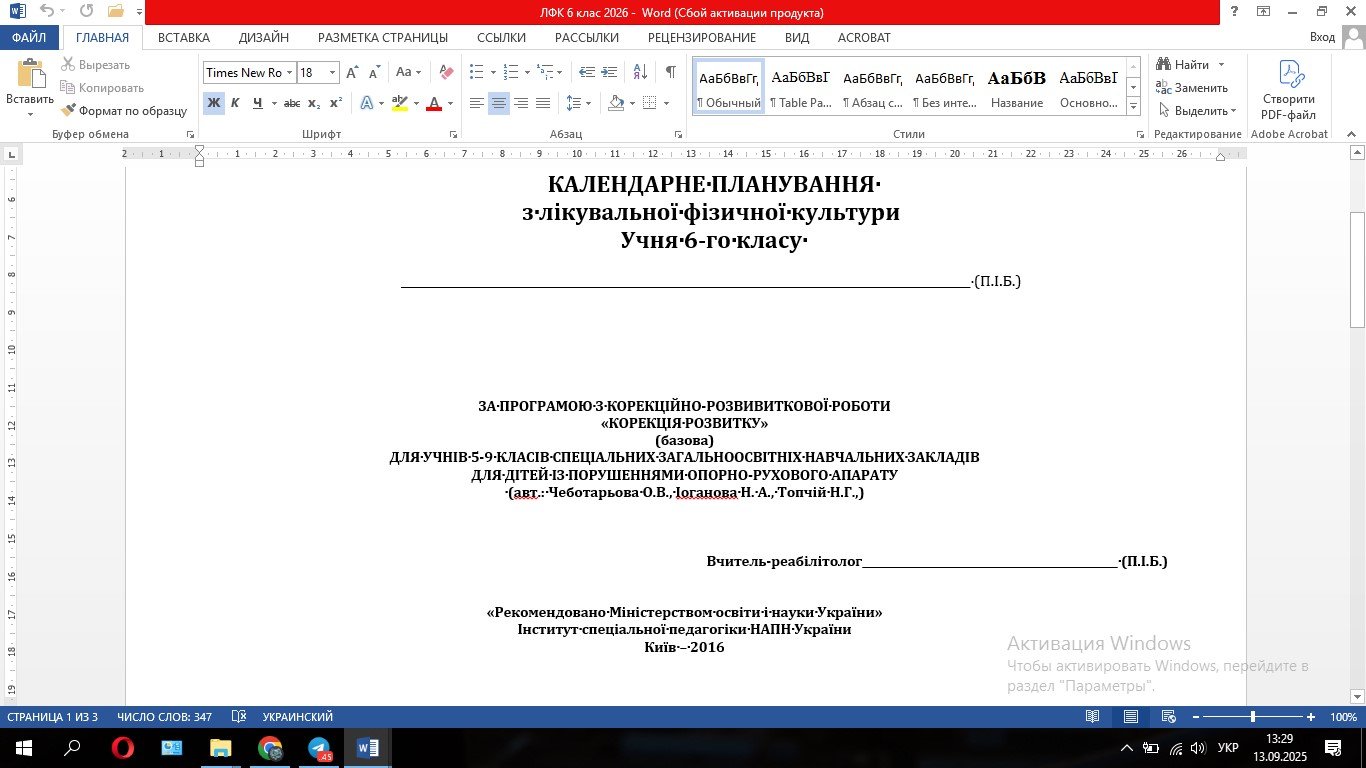The height and width of the screenshot is (768, 1366).
Task: Click the Вход sign-in link
Action: point(1322,37)
